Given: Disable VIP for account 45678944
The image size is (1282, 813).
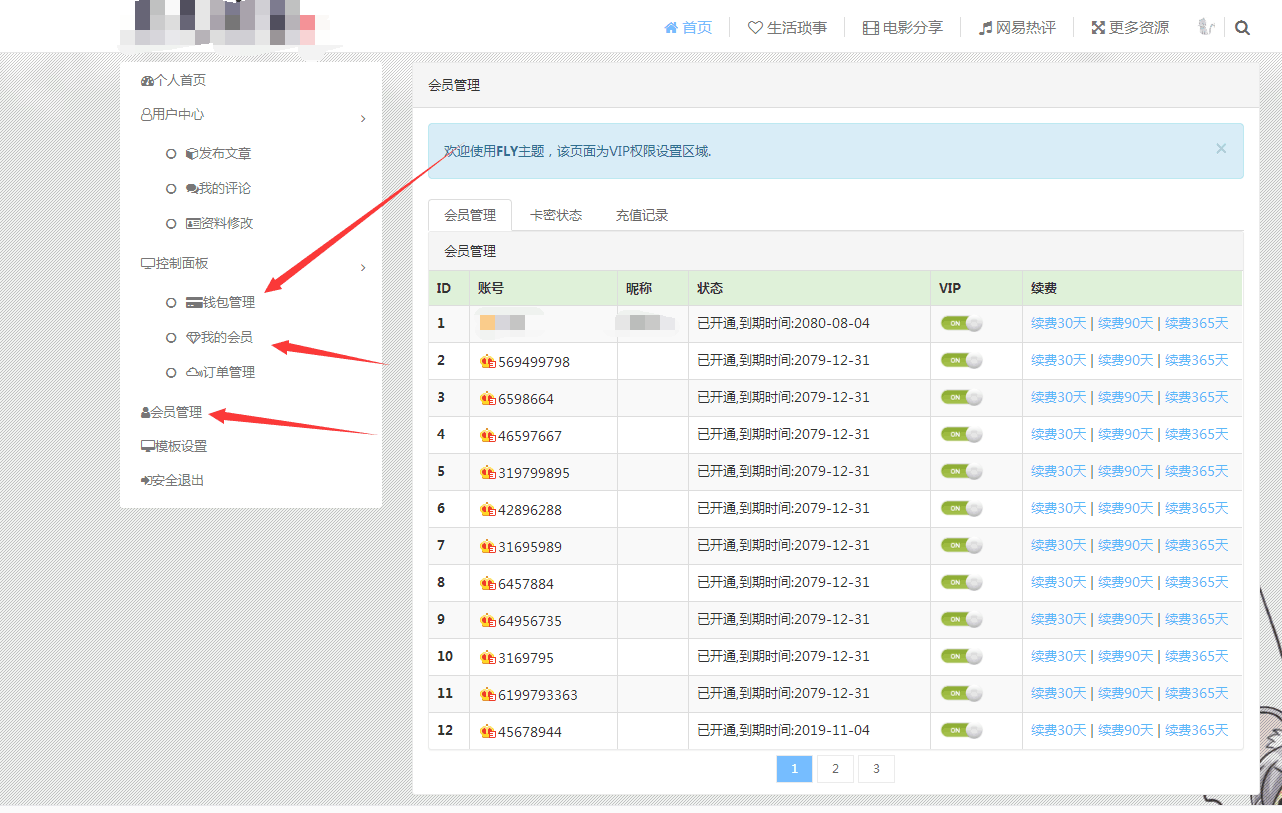Looking at the screenshot, I should 959,730.
